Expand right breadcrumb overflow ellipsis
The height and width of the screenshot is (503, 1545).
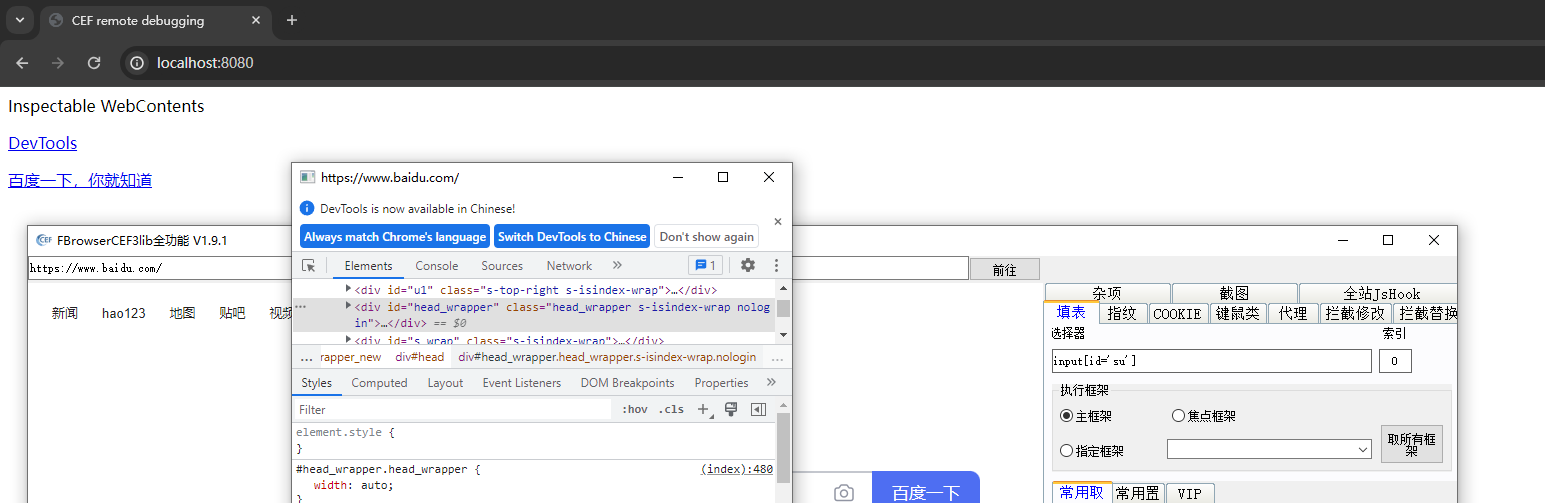778,357
